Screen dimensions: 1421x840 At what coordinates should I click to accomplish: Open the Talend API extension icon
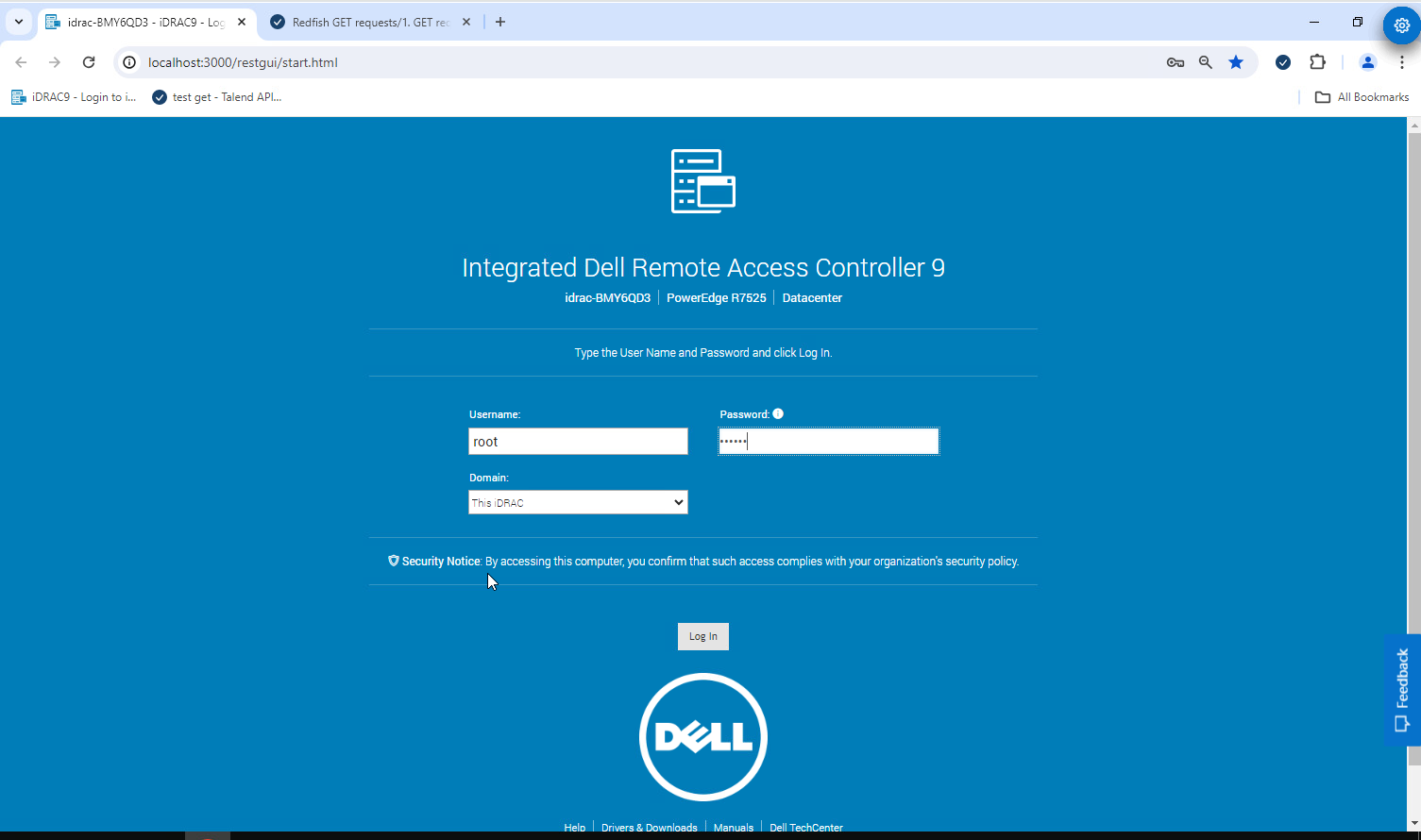[x=1283, y=62]
